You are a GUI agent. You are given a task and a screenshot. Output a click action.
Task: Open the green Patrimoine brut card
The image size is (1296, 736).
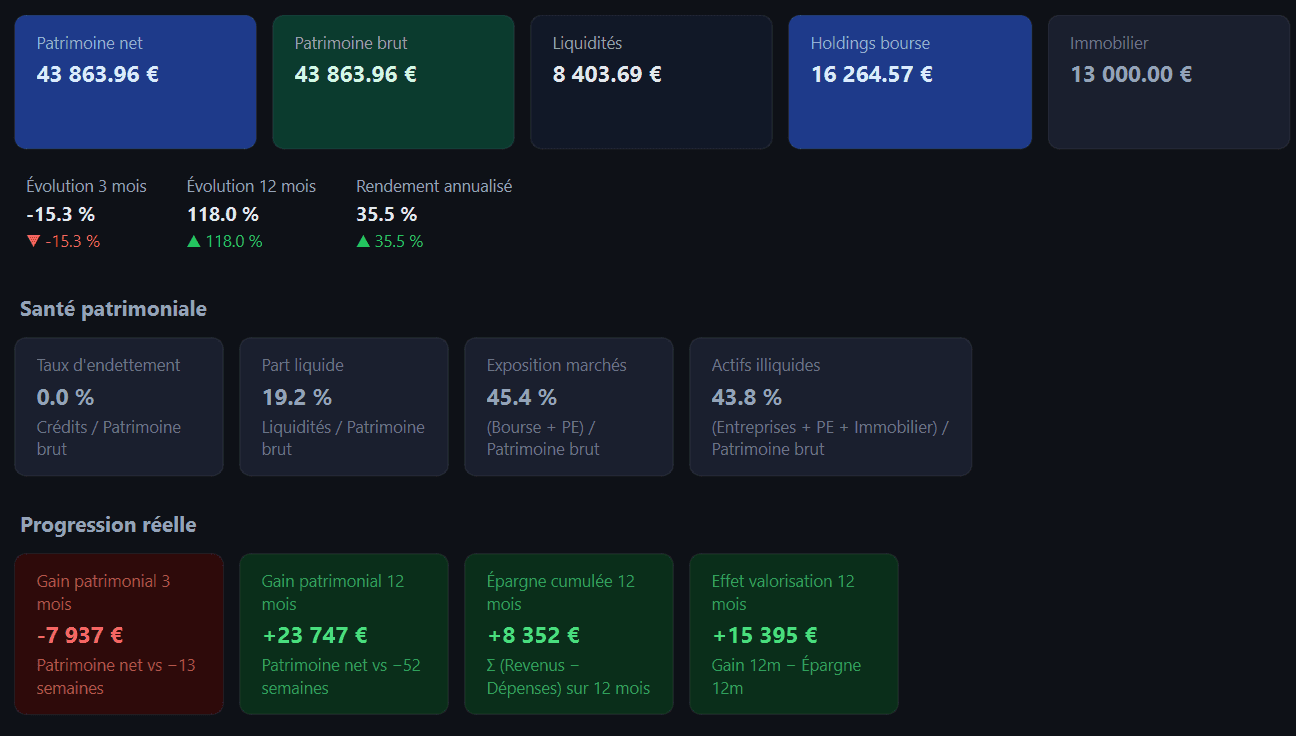[x=393, y=82]
